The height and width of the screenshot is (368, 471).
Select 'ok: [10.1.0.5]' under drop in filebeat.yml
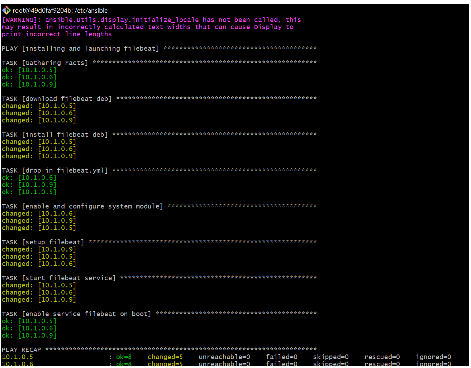tap(29, 192)
